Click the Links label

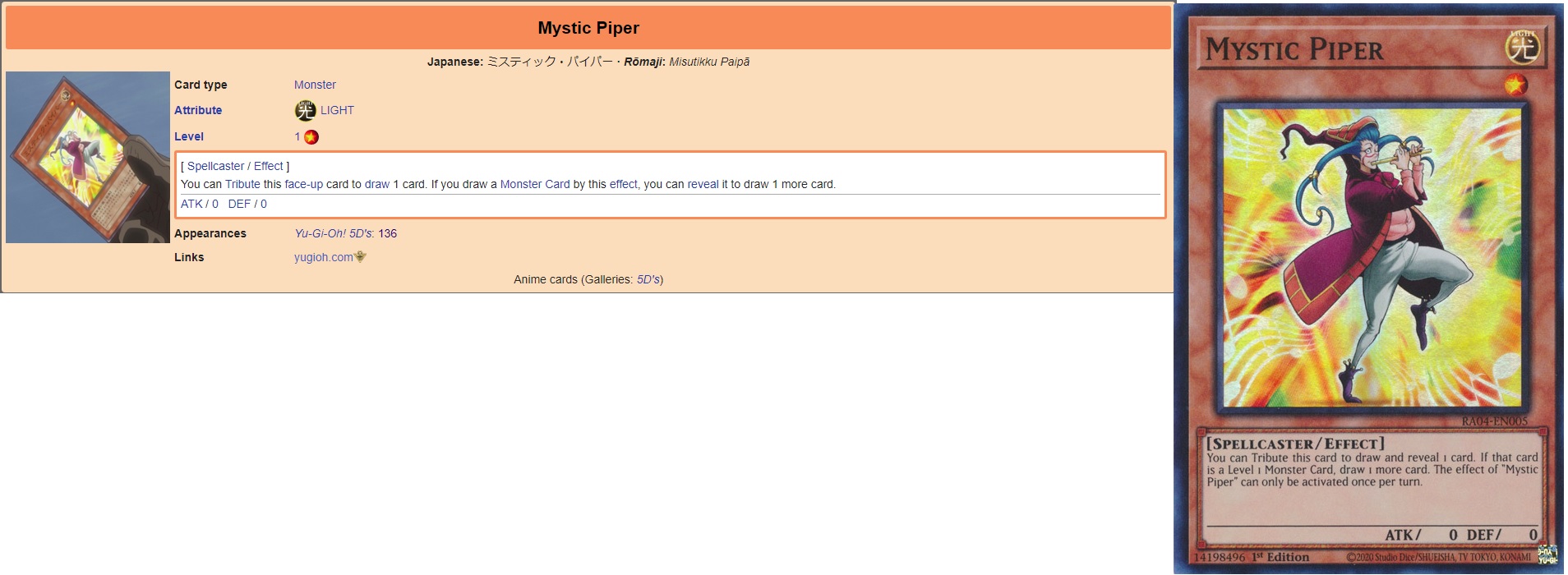tap(189, 257)
